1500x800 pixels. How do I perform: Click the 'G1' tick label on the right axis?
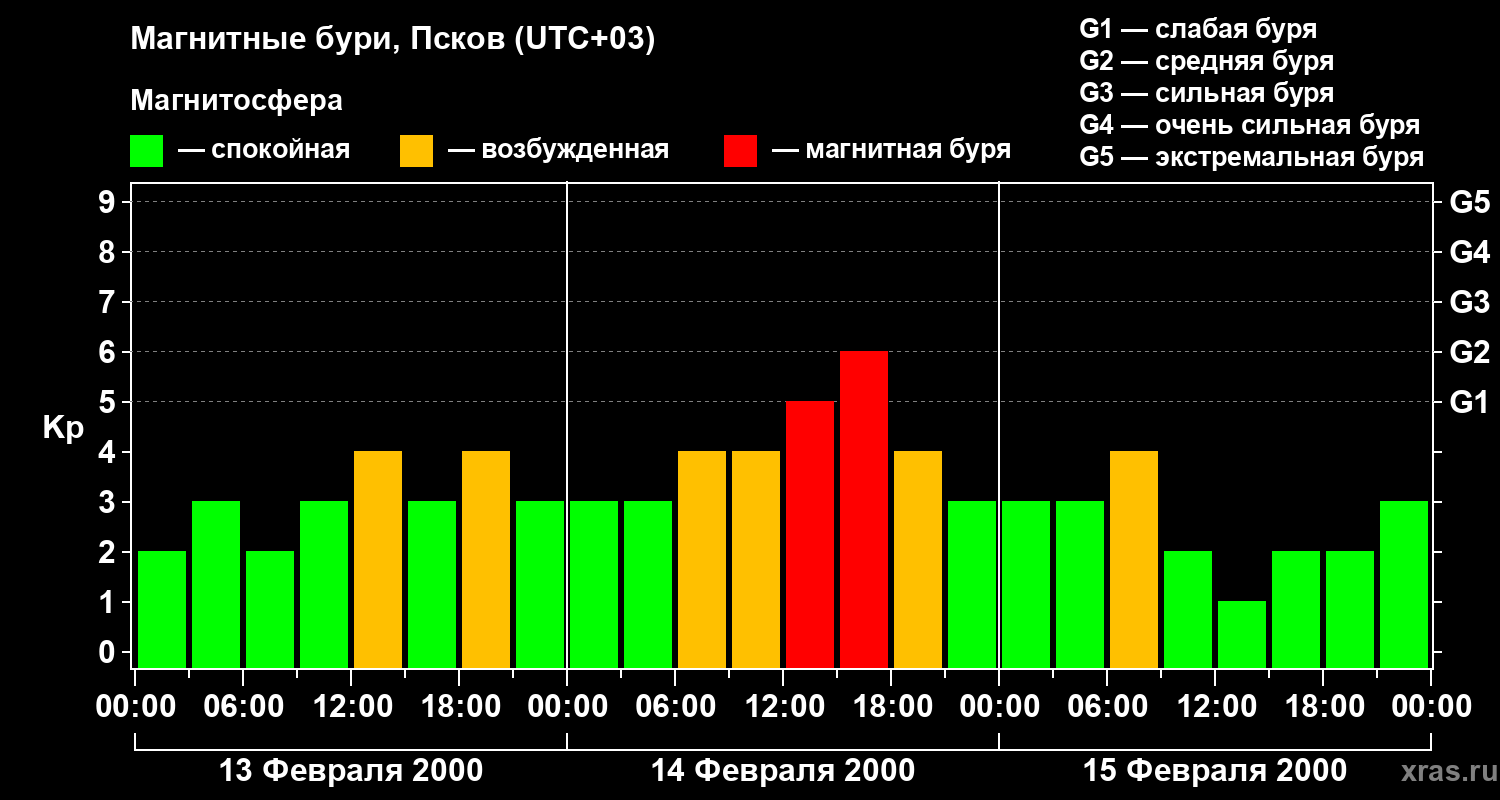point(1469,402)
